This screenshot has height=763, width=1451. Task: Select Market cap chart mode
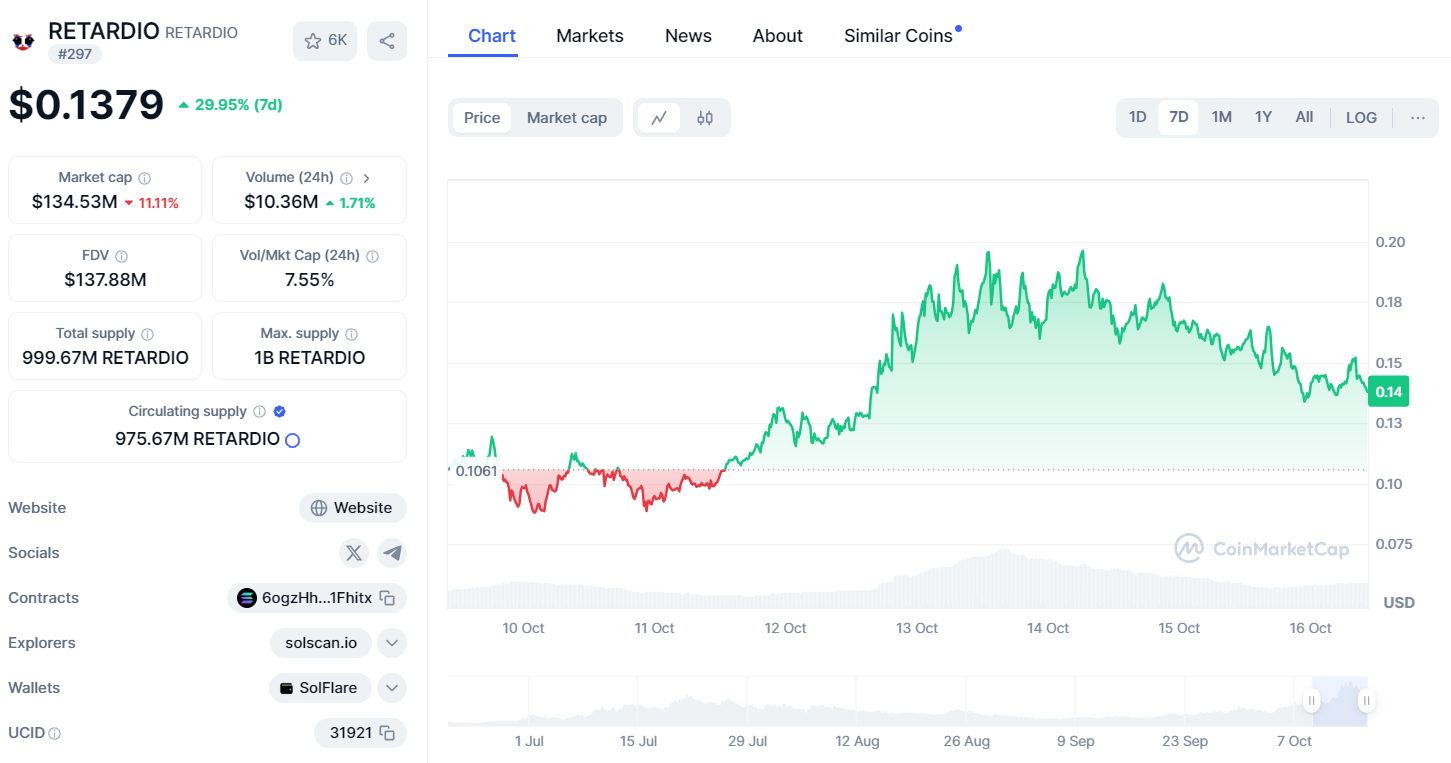tap(567, 118)
